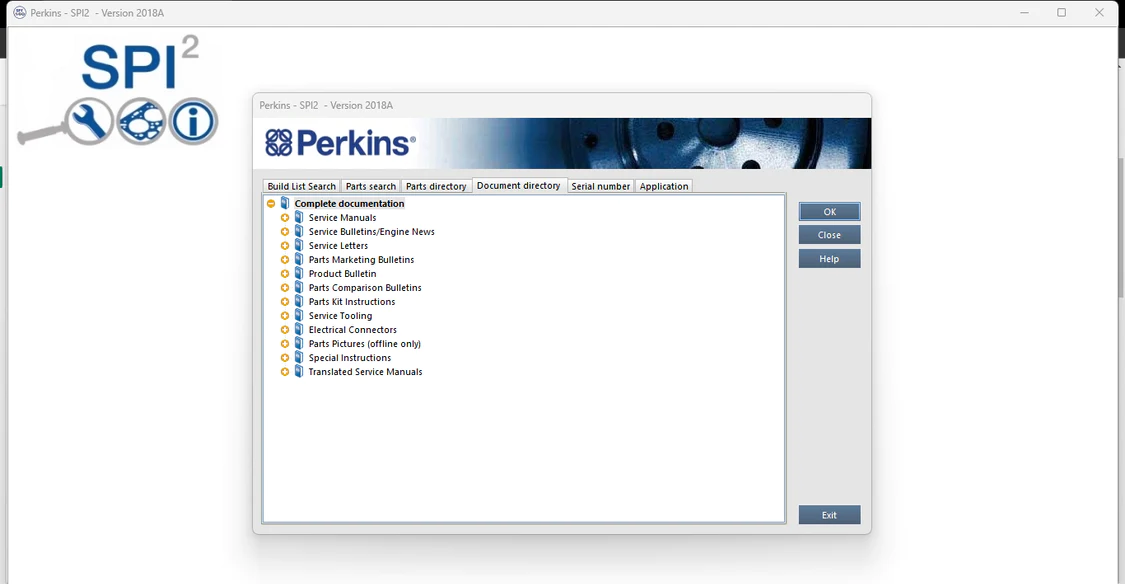Click the book icon beside Product Bulletin
Screen dimensions: 1125x584
298,274
